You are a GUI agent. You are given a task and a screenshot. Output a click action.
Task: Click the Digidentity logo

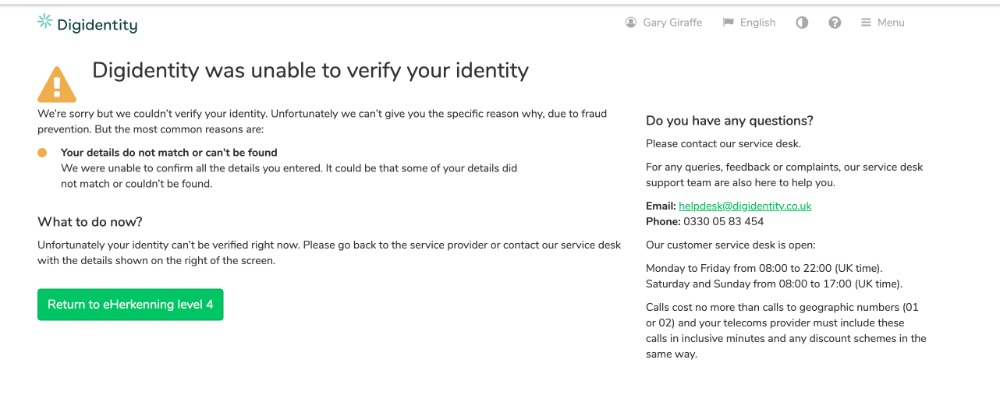(87, 24)
